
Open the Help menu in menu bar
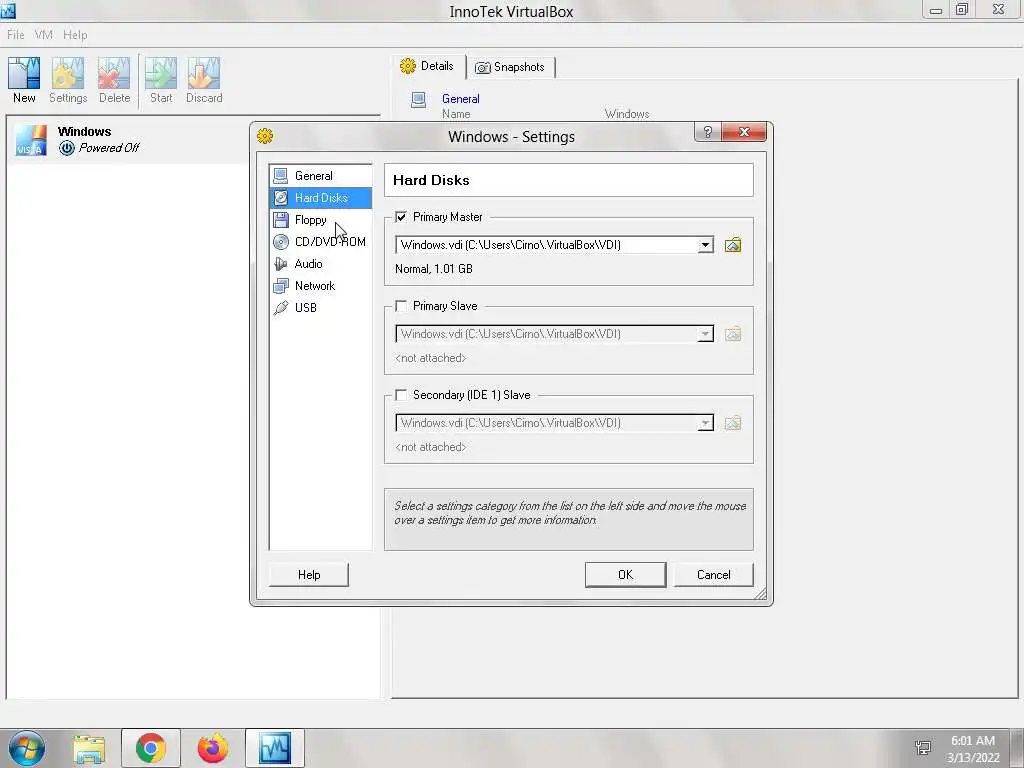tap(75, 35)
